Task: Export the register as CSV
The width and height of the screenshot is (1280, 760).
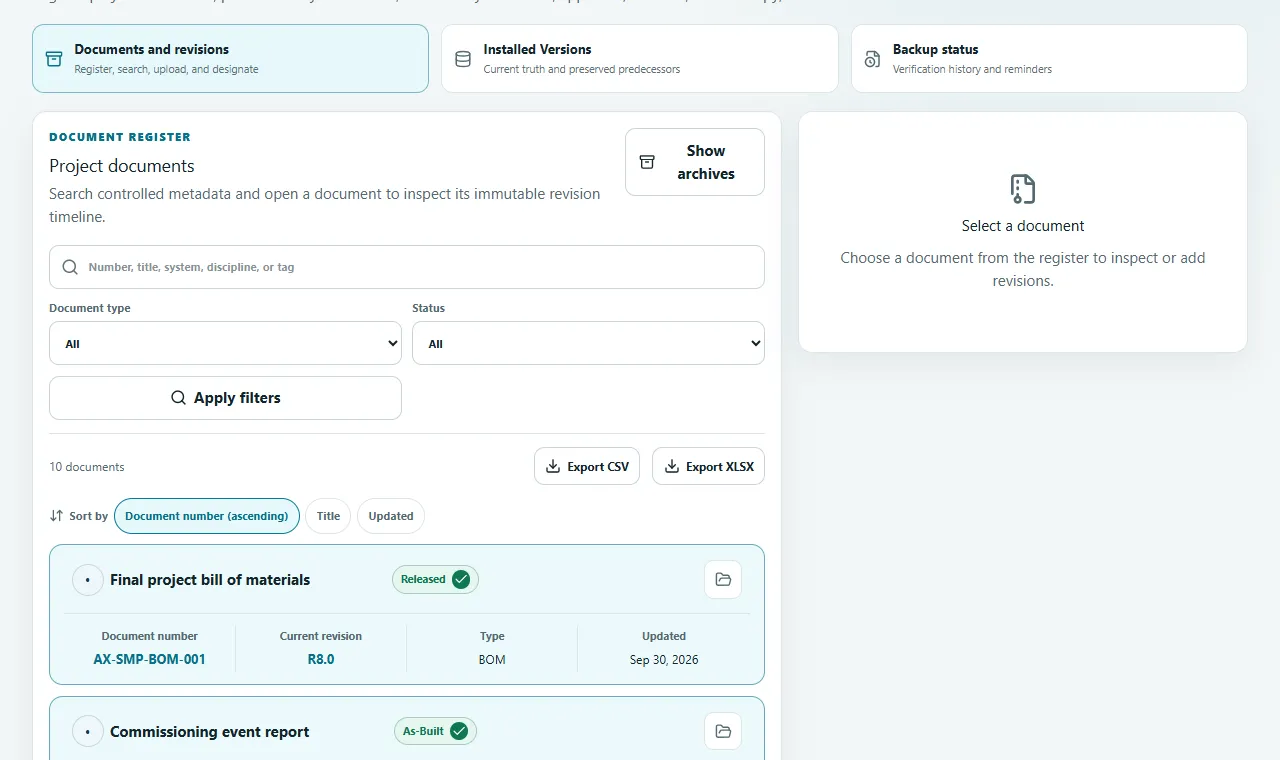Action: click(587, 466)
